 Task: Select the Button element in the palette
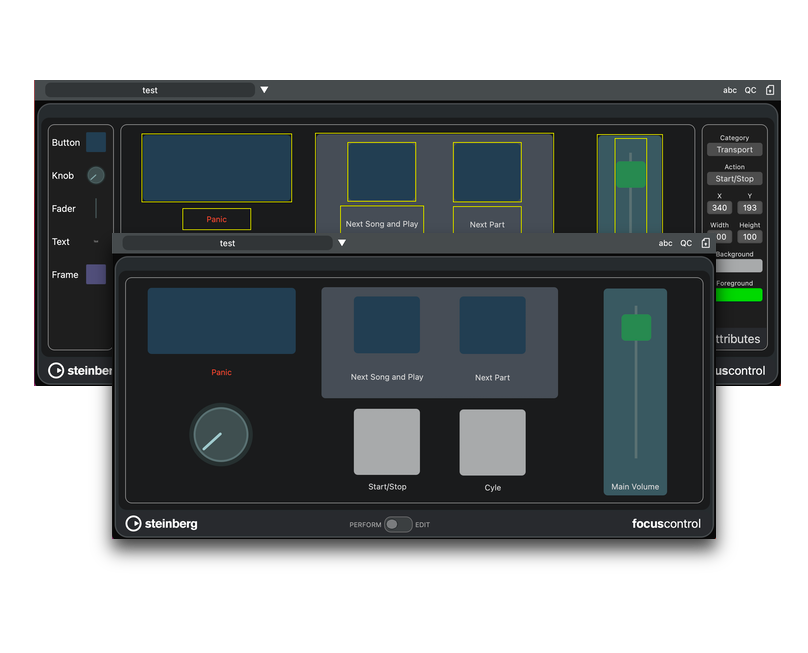click(x=94, y=142)
